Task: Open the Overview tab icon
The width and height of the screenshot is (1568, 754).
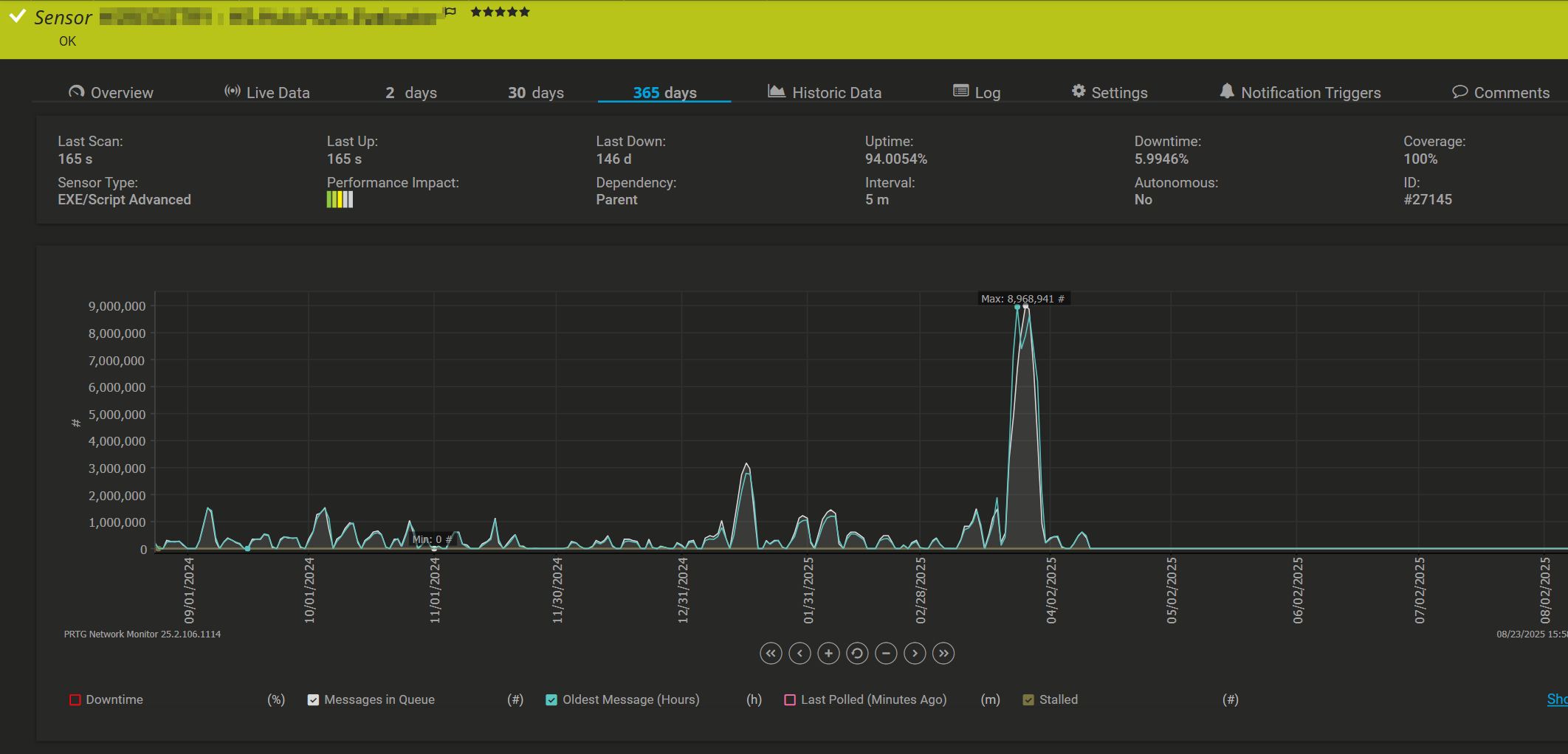Action: coord(77,91)
